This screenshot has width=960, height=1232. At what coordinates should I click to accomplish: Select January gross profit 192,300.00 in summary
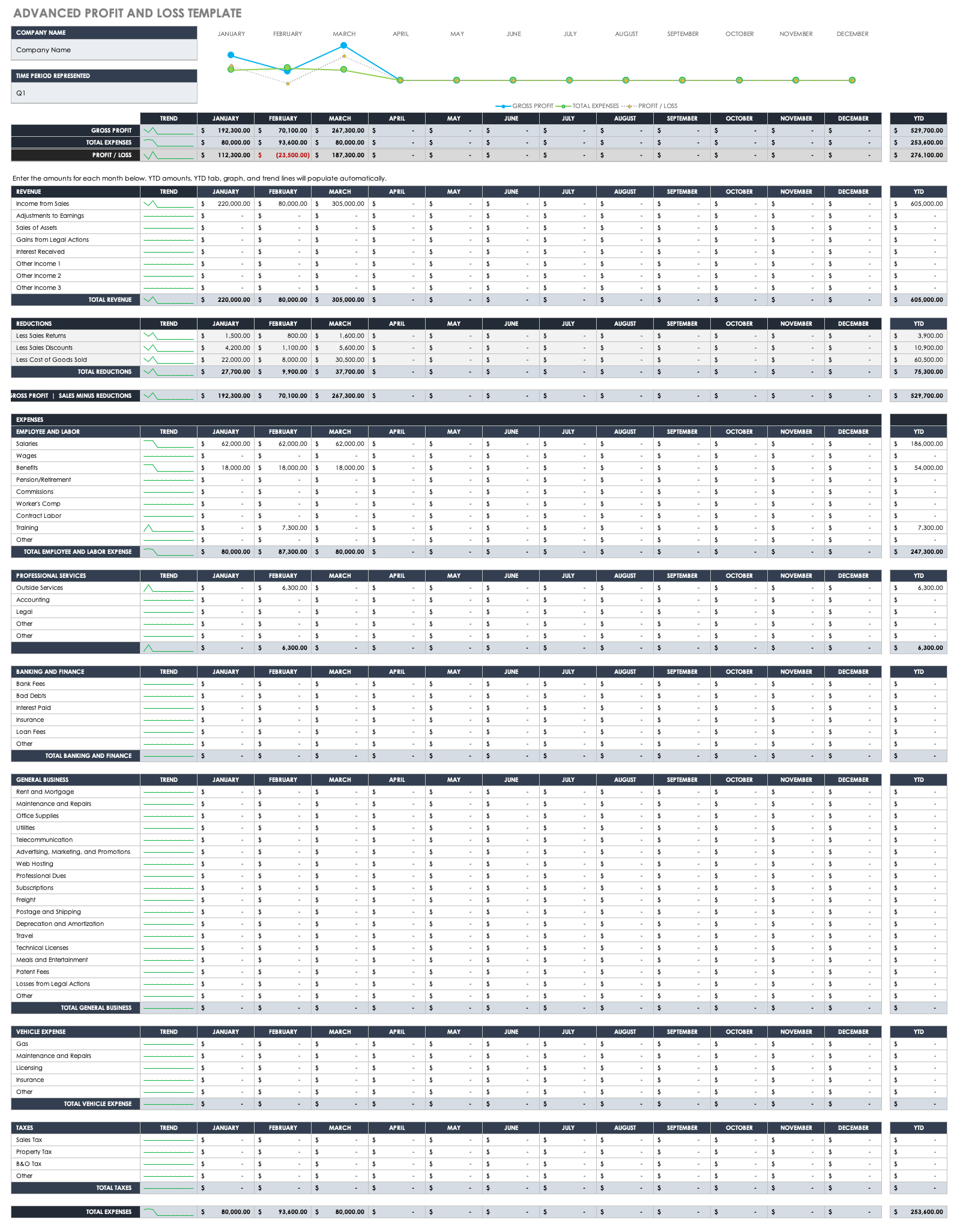click(x=226, y=130)
